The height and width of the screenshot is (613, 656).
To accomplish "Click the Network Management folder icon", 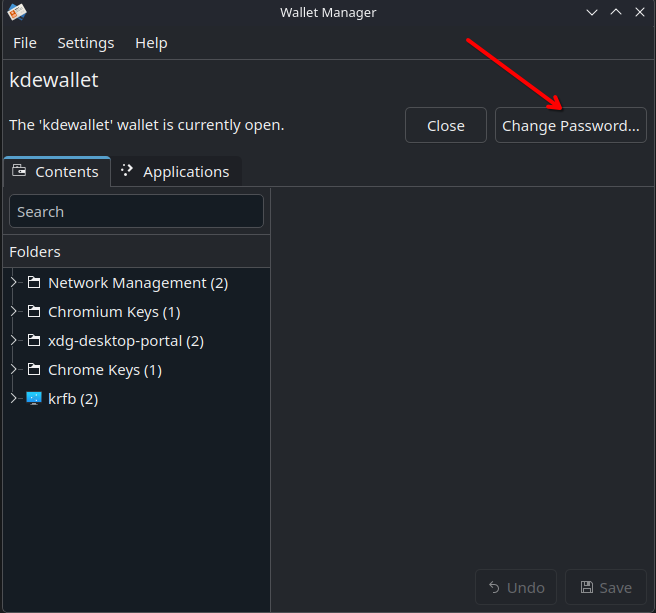I will click(x=34, y=283).
